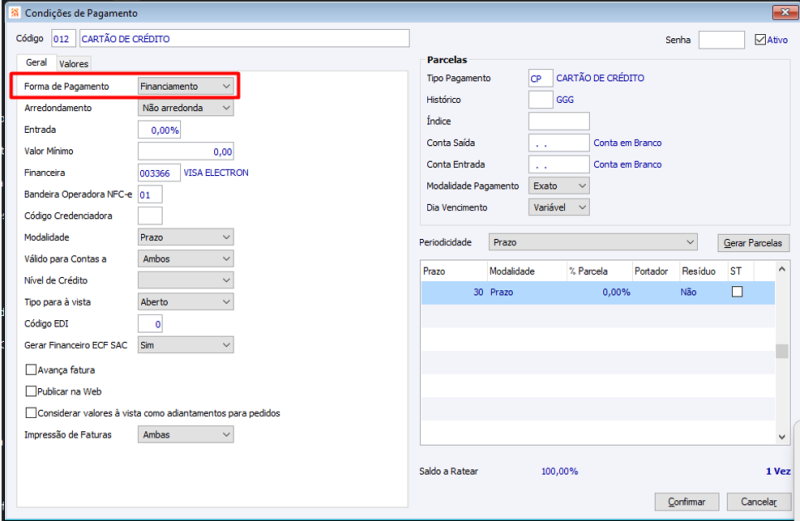Open the Arredondamento dropdown
The image size is (800, 521).
coord(186,108)
